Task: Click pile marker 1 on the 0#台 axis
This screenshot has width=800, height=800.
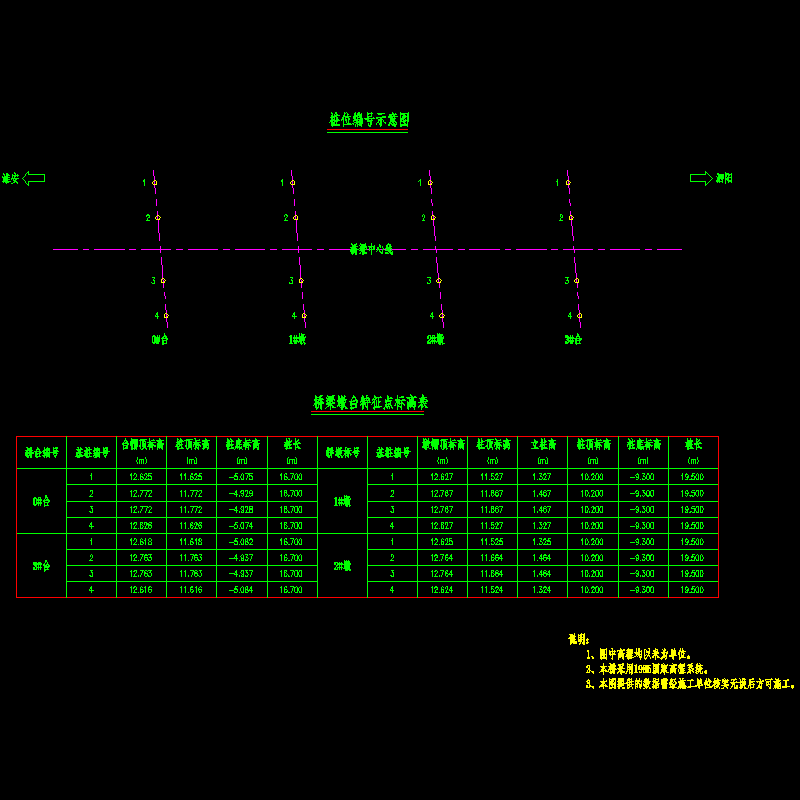Action: tap(155, 183)
